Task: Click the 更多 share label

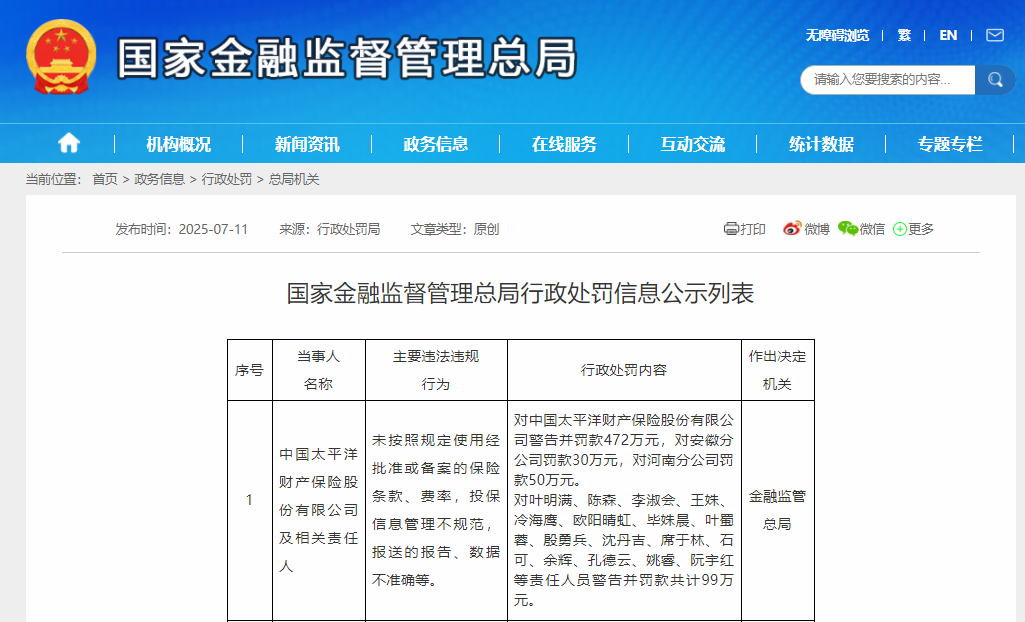Action: (x=921, y=229)
